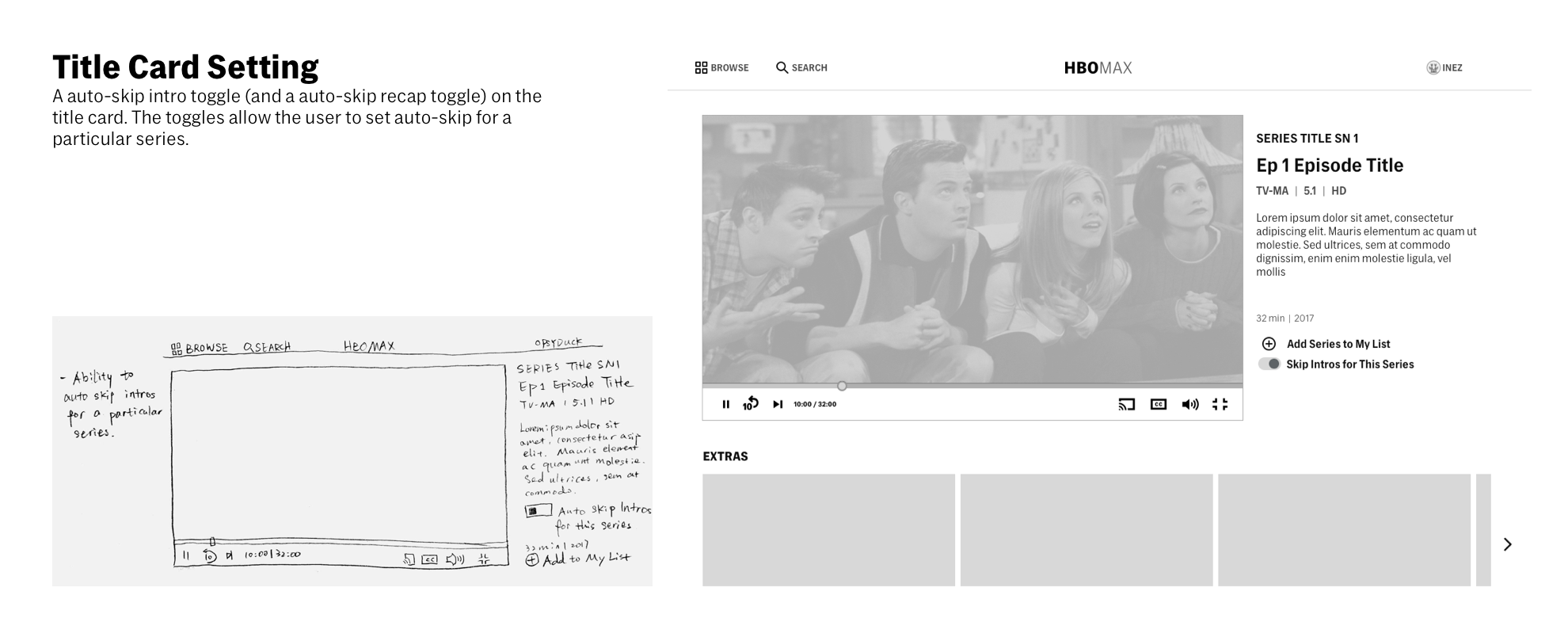
Task: Click the sketch's SEARCH label
Action: (272, 347)
